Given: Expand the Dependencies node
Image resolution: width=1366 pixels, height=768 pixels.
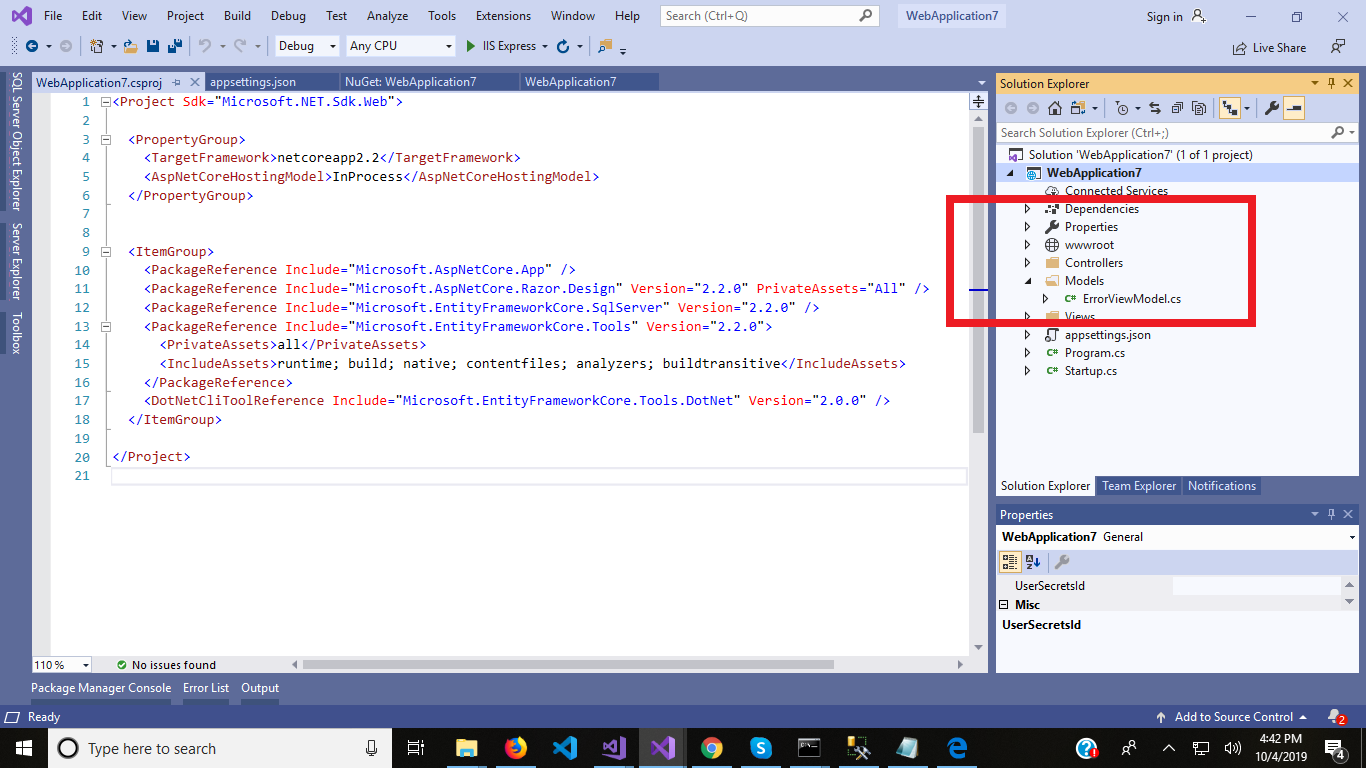Looking at the screenshot, I should 1027,209.
